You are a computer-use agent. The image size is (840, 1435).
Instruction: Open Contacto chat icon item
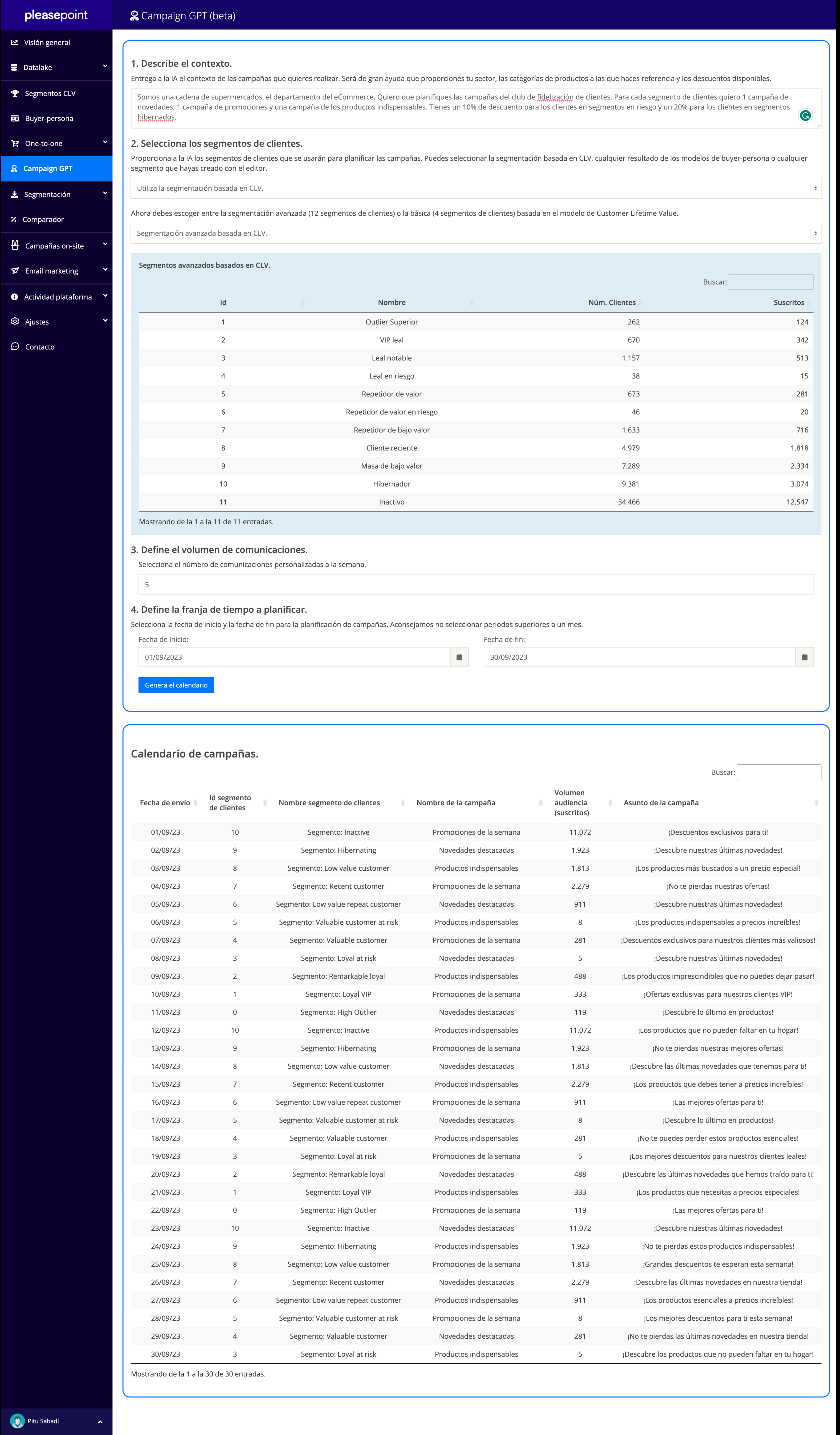point(39,347)
